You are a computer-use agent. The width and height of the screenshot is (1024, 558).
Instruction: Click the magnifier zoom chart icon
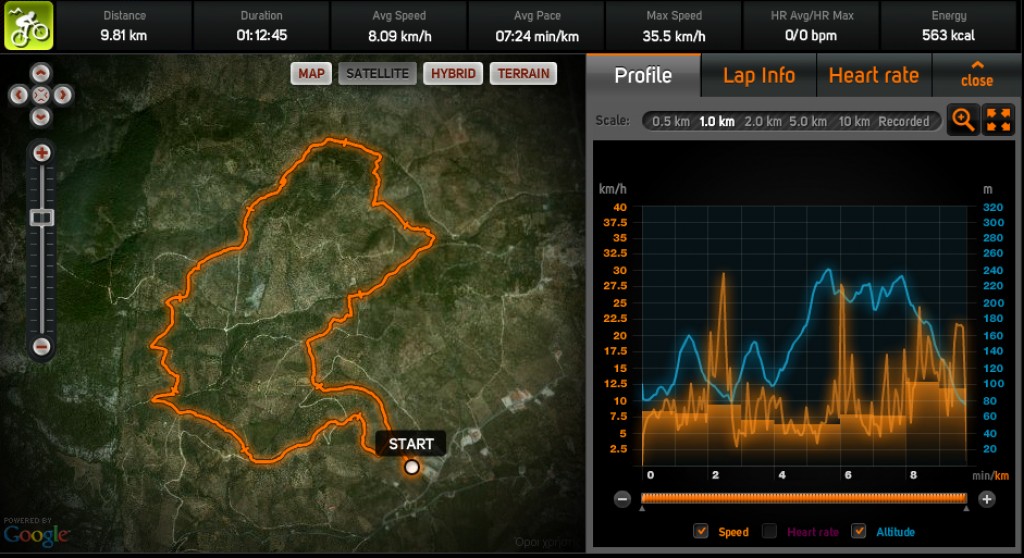click(x=963, y=120)
